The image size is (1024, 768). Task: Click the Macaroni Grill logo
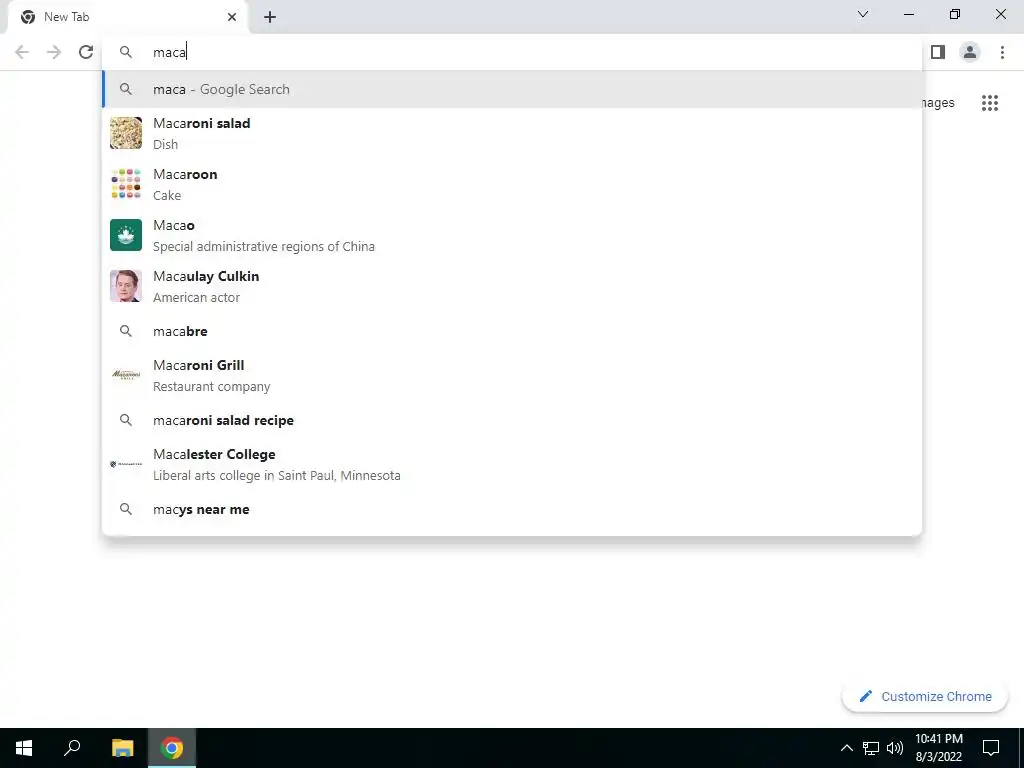coord(126,375)
